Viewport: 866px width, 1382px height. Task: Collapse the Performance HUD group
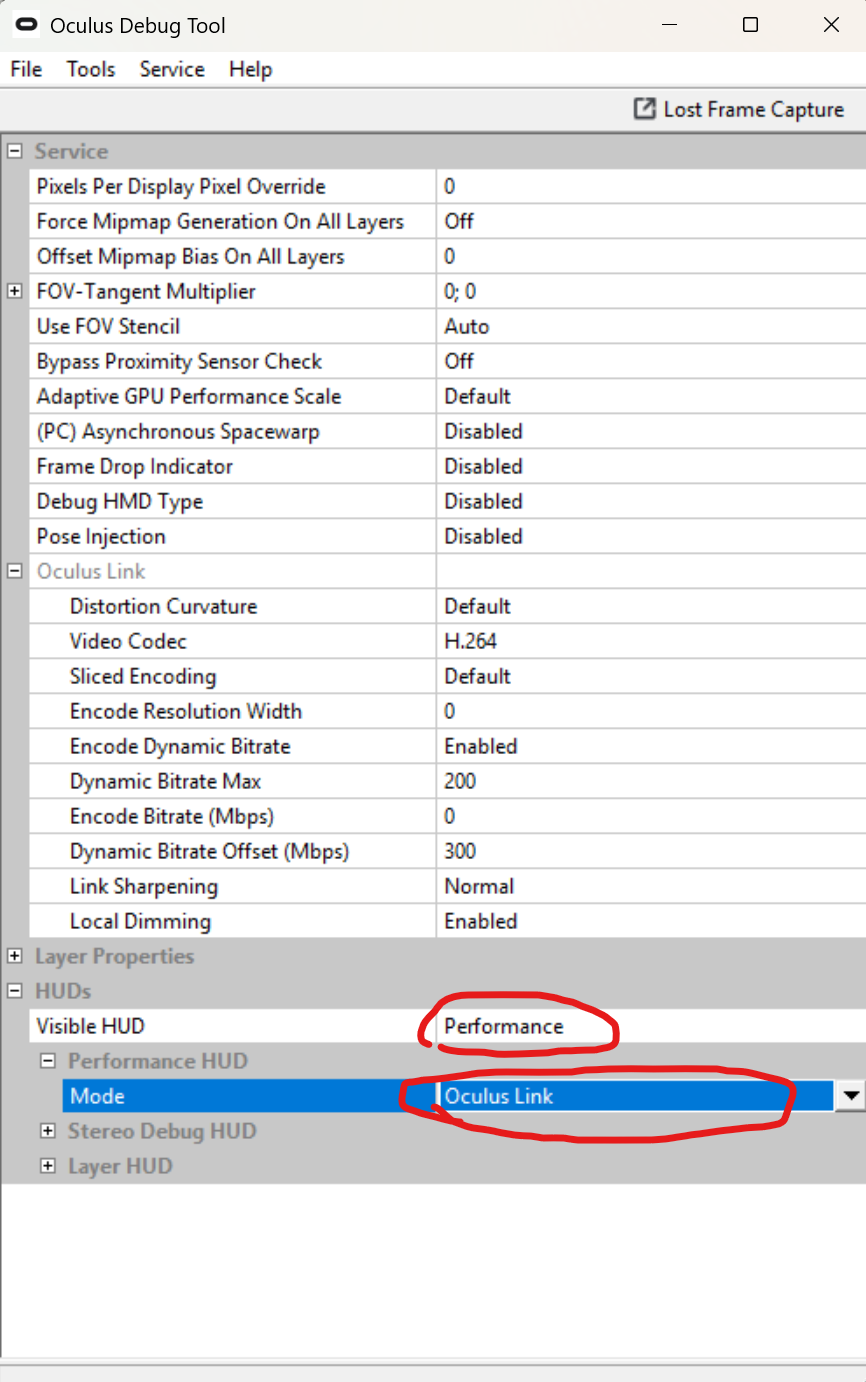click(x=47, y=1061)
